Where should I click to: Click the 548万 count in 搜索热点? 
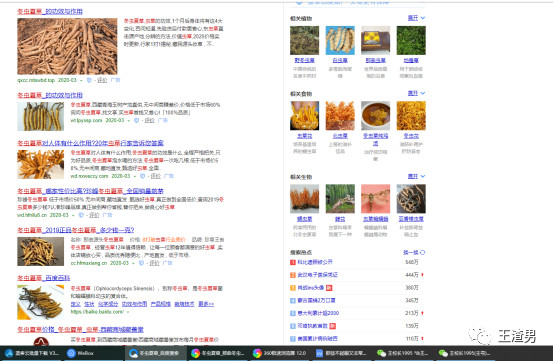tap(412, 262)
